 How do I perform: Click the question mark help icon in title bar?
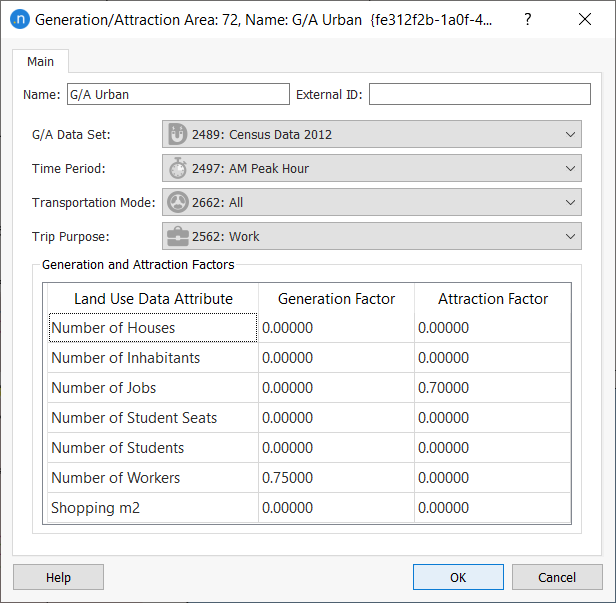[527, 19]
